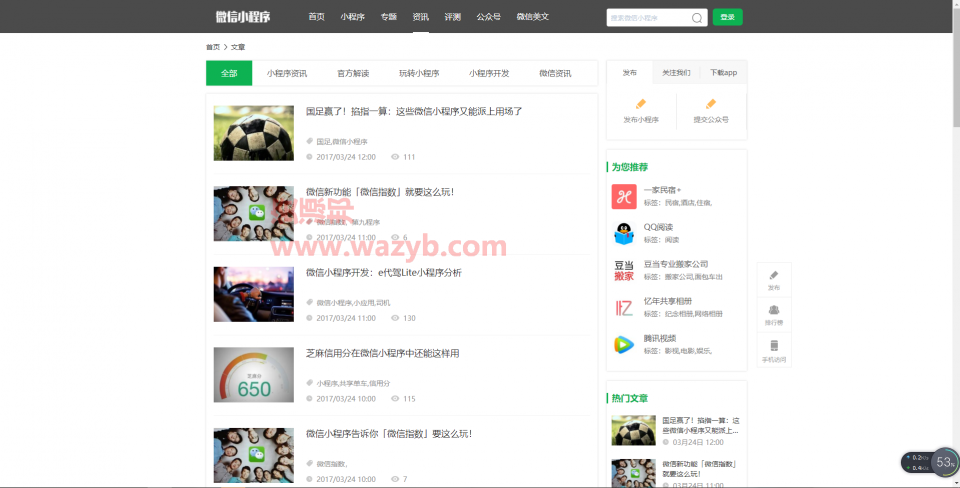Click the floating 排行榜 icon
The image size is (960, 488).
click(x=774, y=310)
